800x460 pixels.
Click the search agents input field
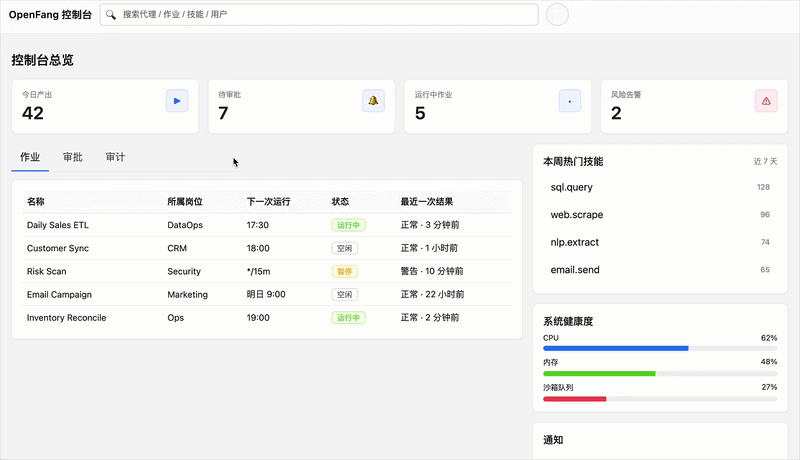pyautogui.click(x=325, y=15)
